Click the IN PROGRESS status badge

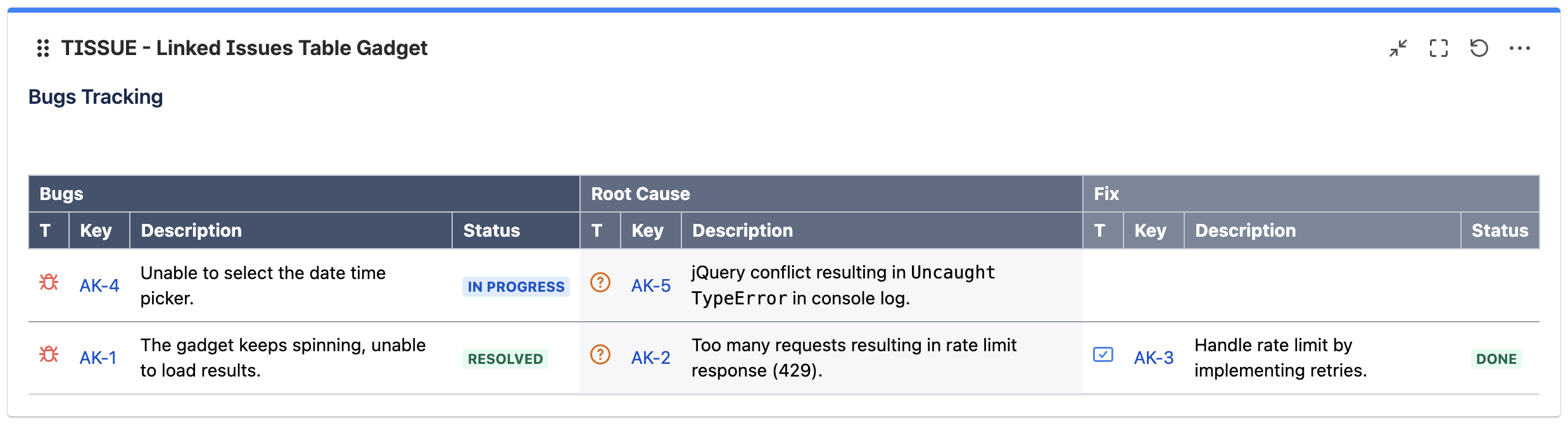516,287
